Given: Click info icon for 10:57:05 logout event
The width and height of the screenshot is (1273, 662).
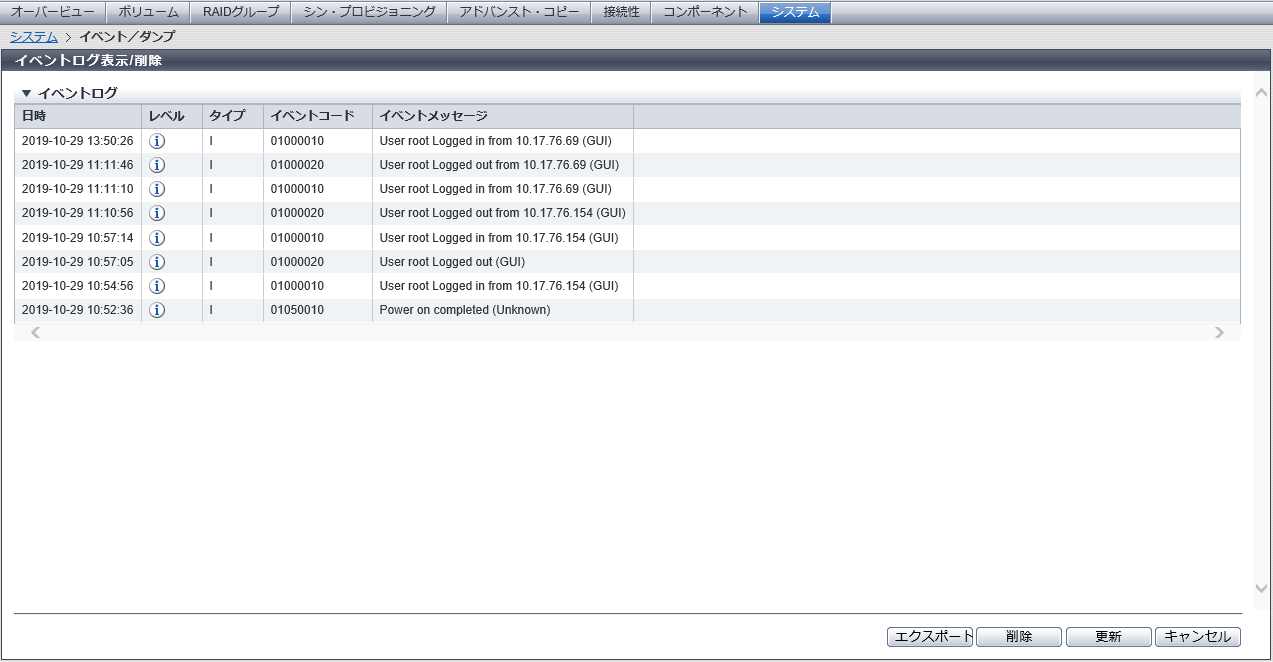Looking at the screenshot, I should point(157,262).
